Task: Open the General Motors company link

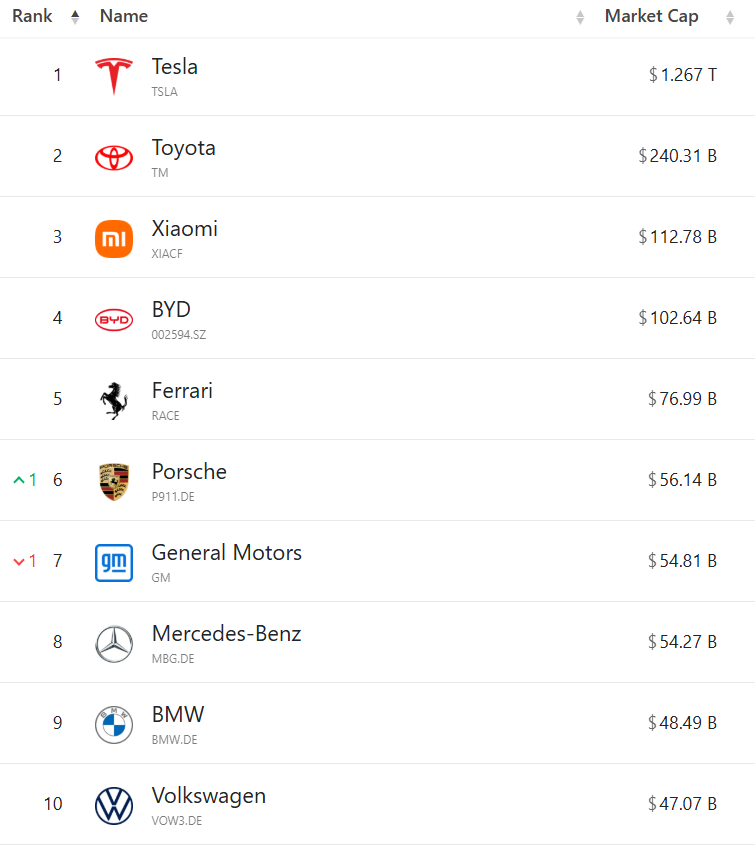Action: point(227,553)
